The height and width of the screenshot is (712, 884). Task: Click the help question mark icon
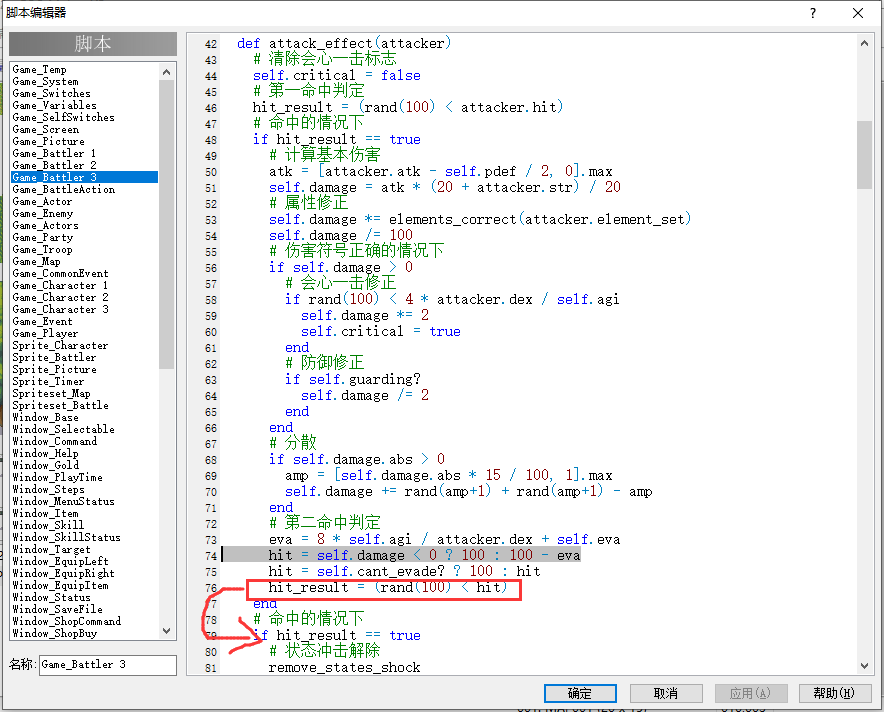(812, 13)
